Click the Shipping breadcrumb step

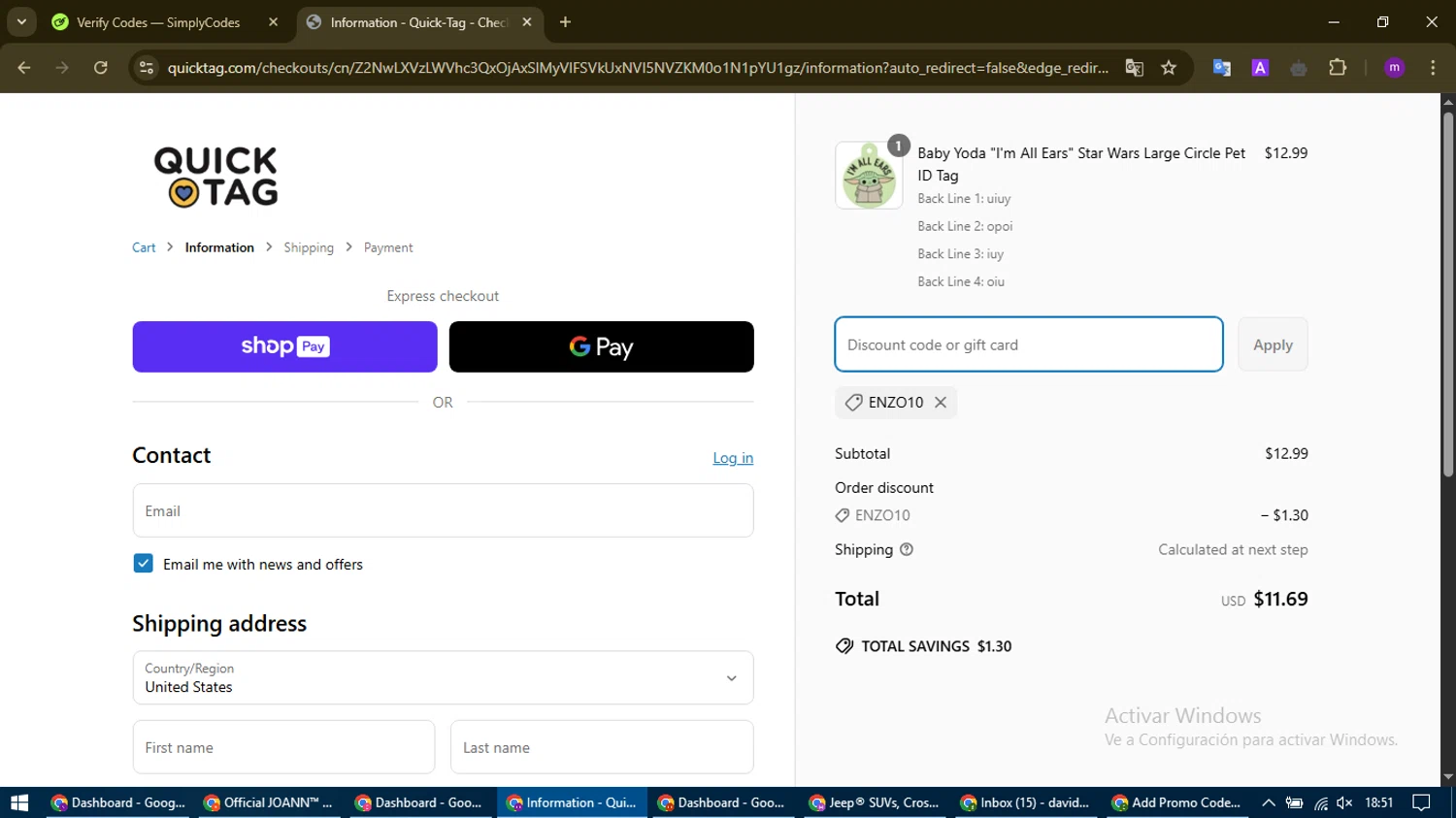point(309,247)
